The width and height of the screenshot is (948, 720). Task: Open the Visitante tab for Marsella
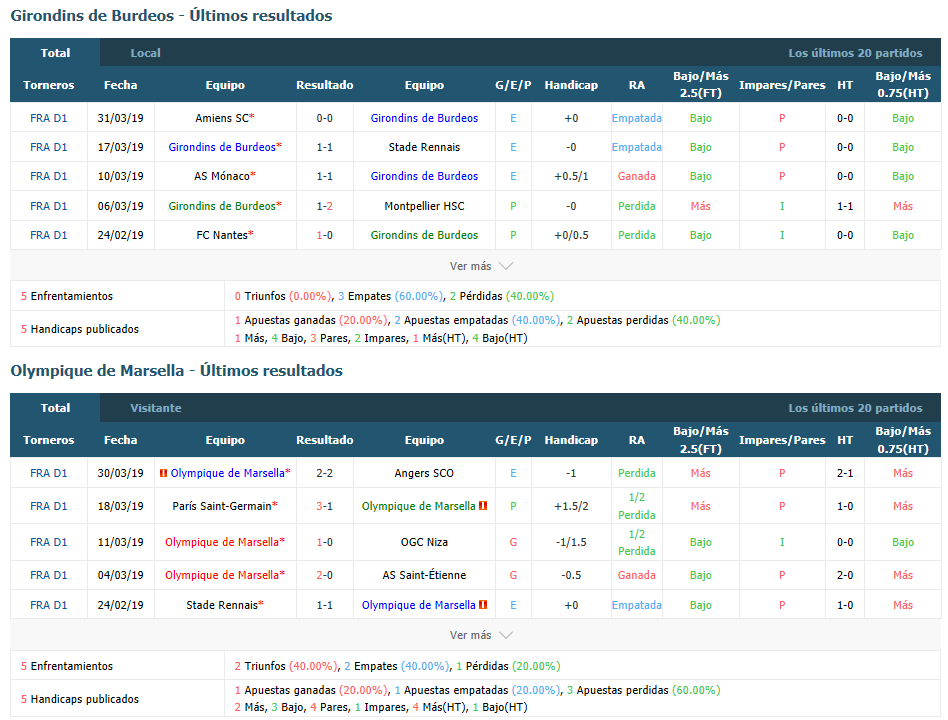(x=155, y=408)
